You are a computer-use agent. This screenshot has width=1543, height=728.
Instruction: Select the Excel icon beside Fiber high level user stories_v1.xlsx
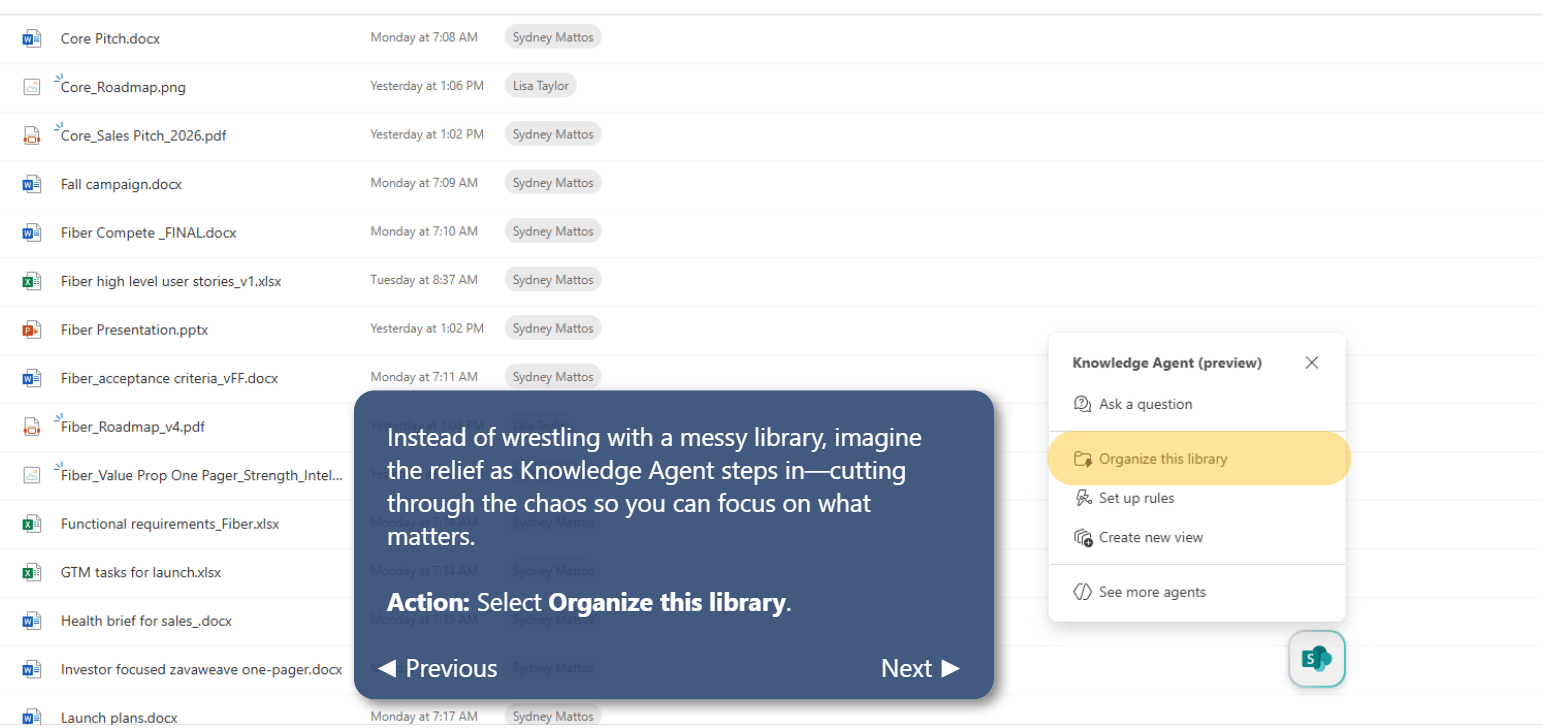tap(31, 281)
